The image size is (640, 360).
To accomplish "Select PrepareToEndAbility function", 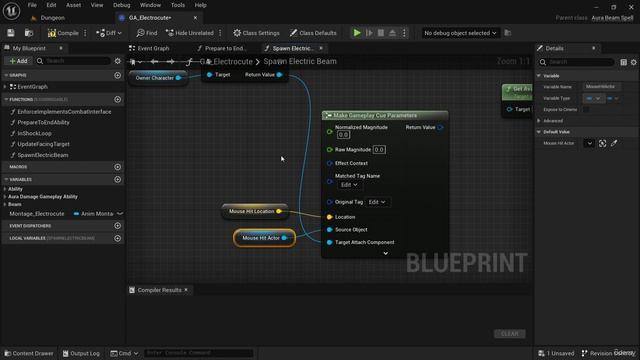I will 43,122.
